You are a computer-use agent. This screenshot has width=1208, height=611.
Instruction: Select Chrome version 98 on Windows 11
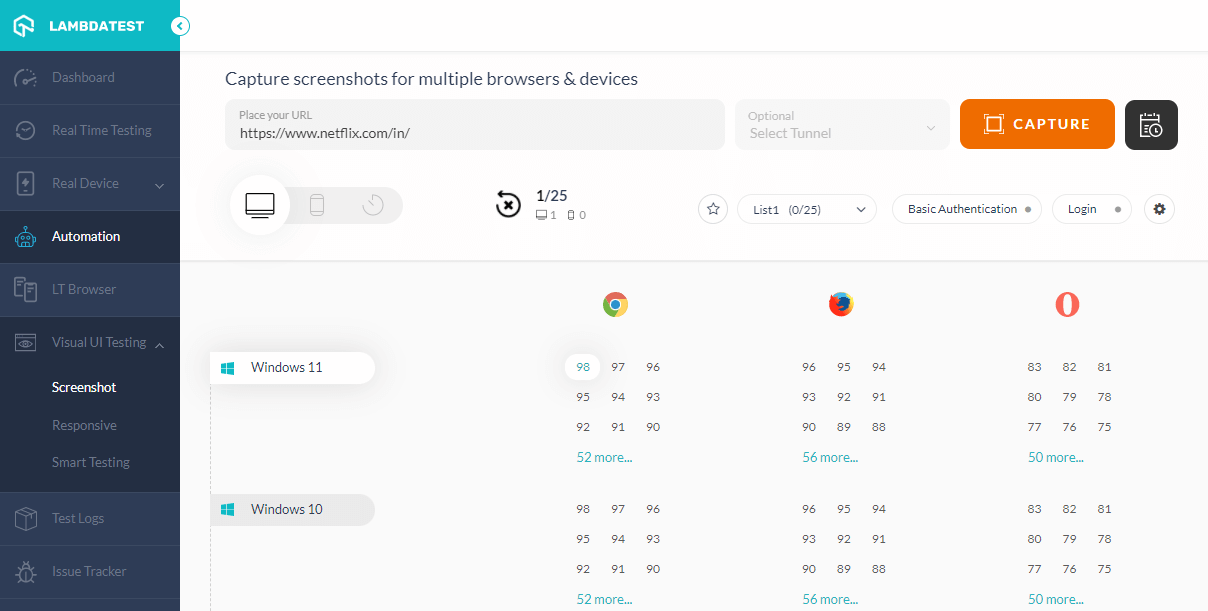[x=582, y=367]
